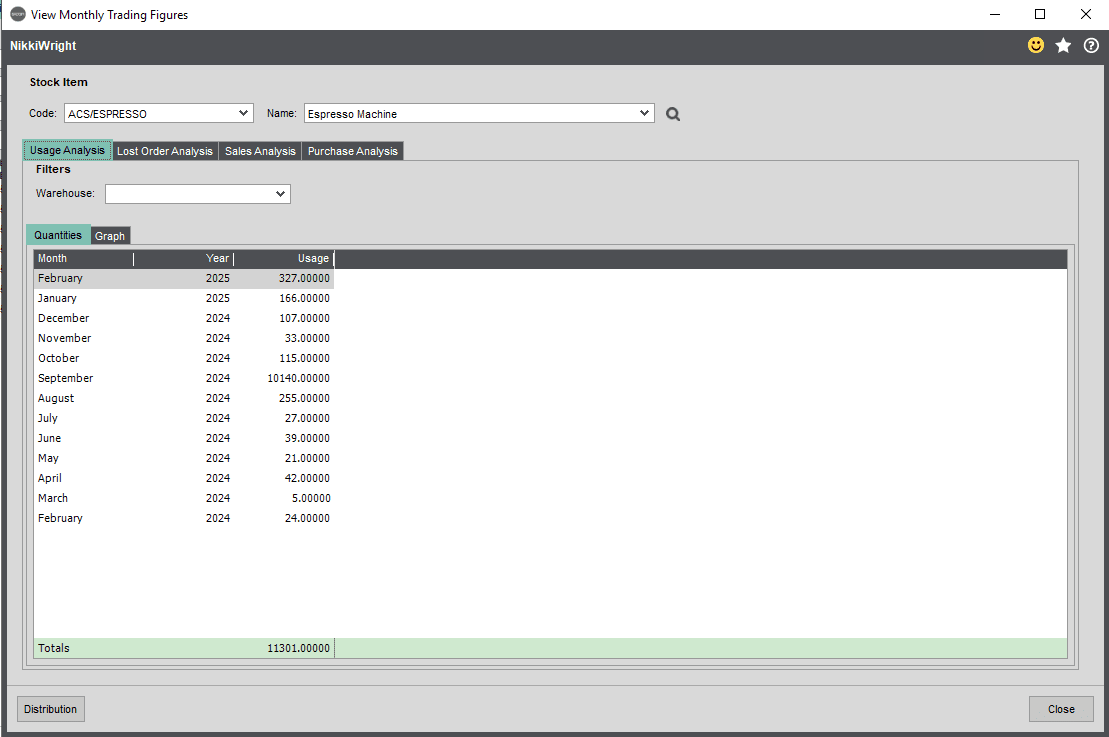Sort by the Year column header
Image resolution: width=1109 pixels, height=737 pixels.
184,259
